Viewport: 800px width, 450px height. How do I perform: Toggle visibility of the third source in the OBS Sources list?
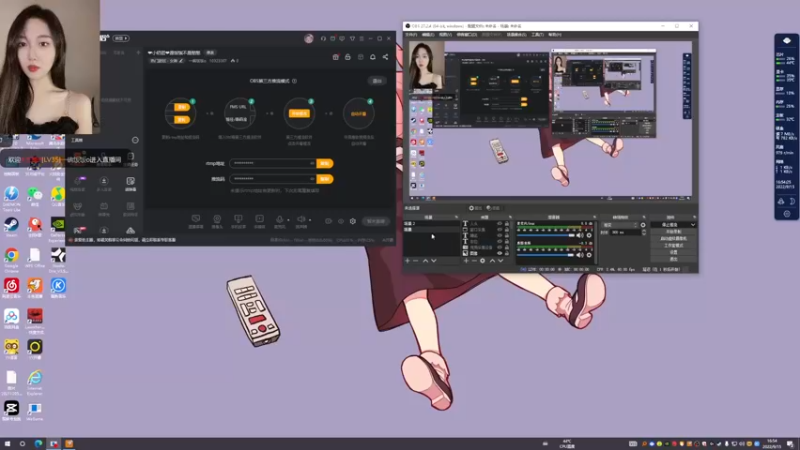499,236
